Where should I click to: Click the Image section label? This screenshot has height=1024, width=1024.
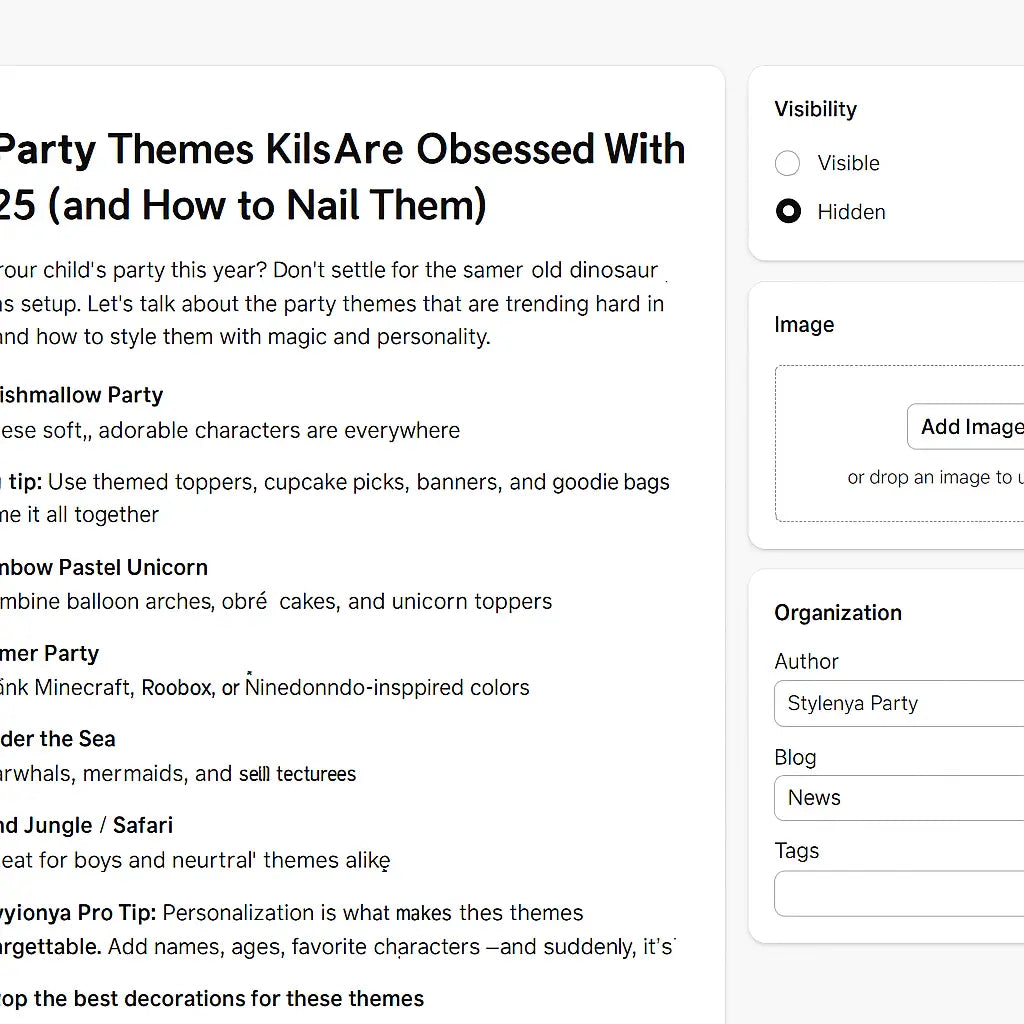tap(804, 324)
